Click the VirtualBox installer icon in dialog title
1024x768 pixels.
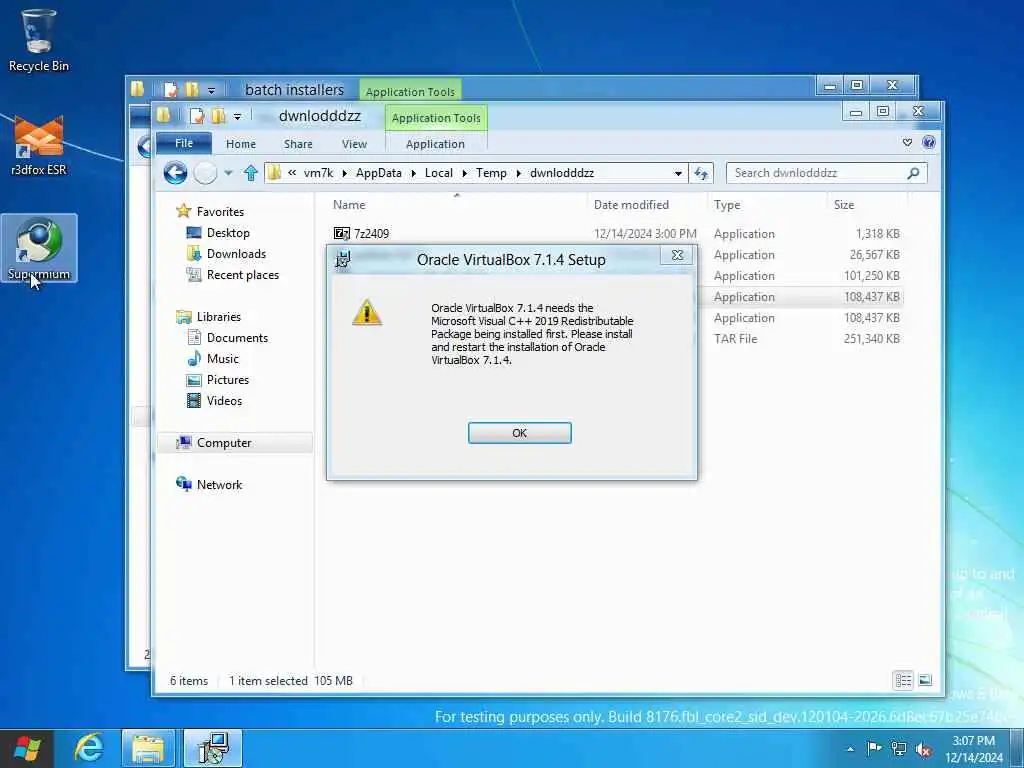point(343,259)
